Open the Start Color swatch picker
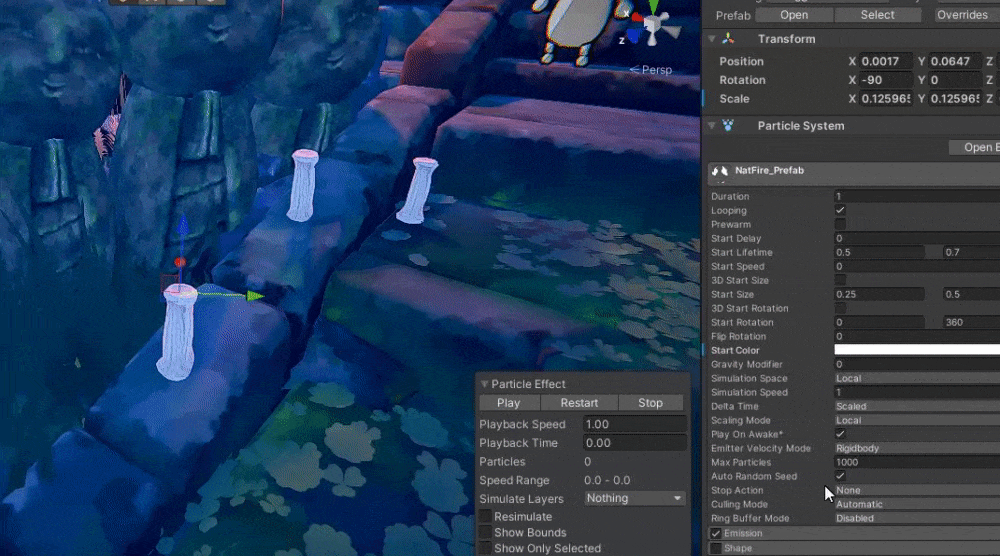1000x556 pixels. pos(916,351)
